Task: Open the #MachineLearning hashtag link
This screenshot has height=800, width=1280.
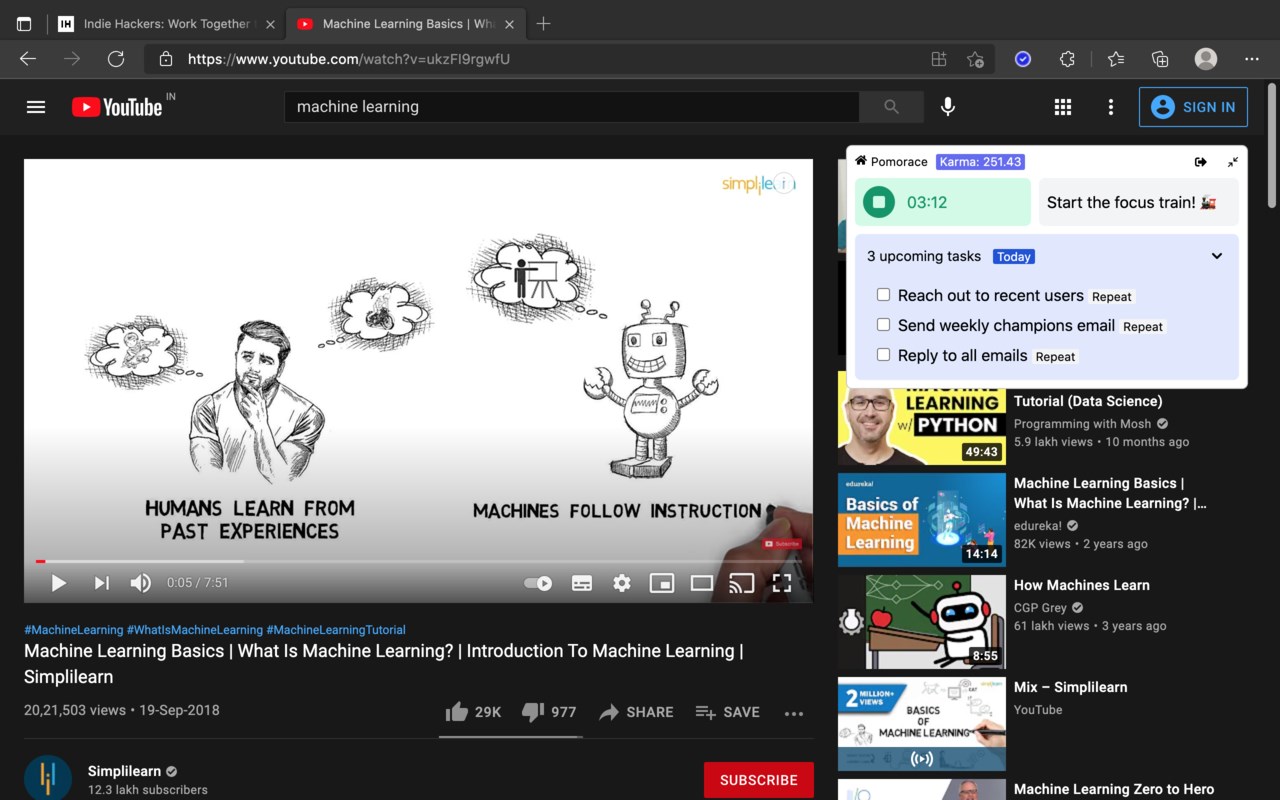Action: pos(73,630)
